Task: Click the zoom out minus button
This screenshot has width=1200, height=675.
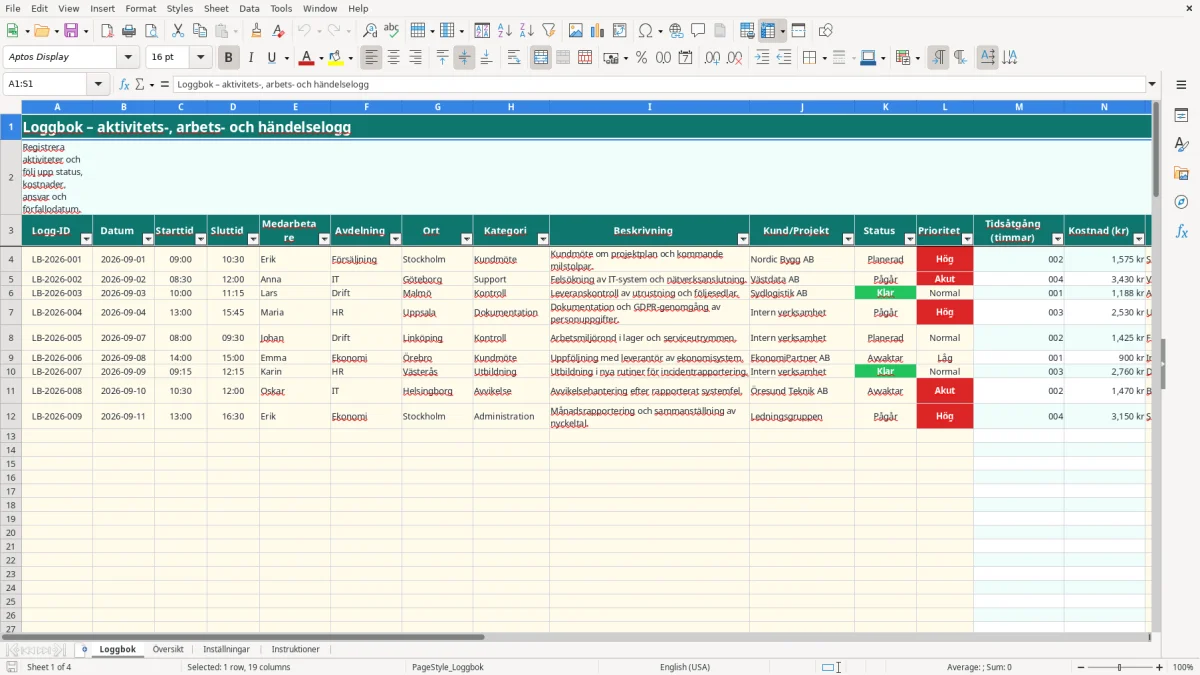Action: coord(1082,667)
